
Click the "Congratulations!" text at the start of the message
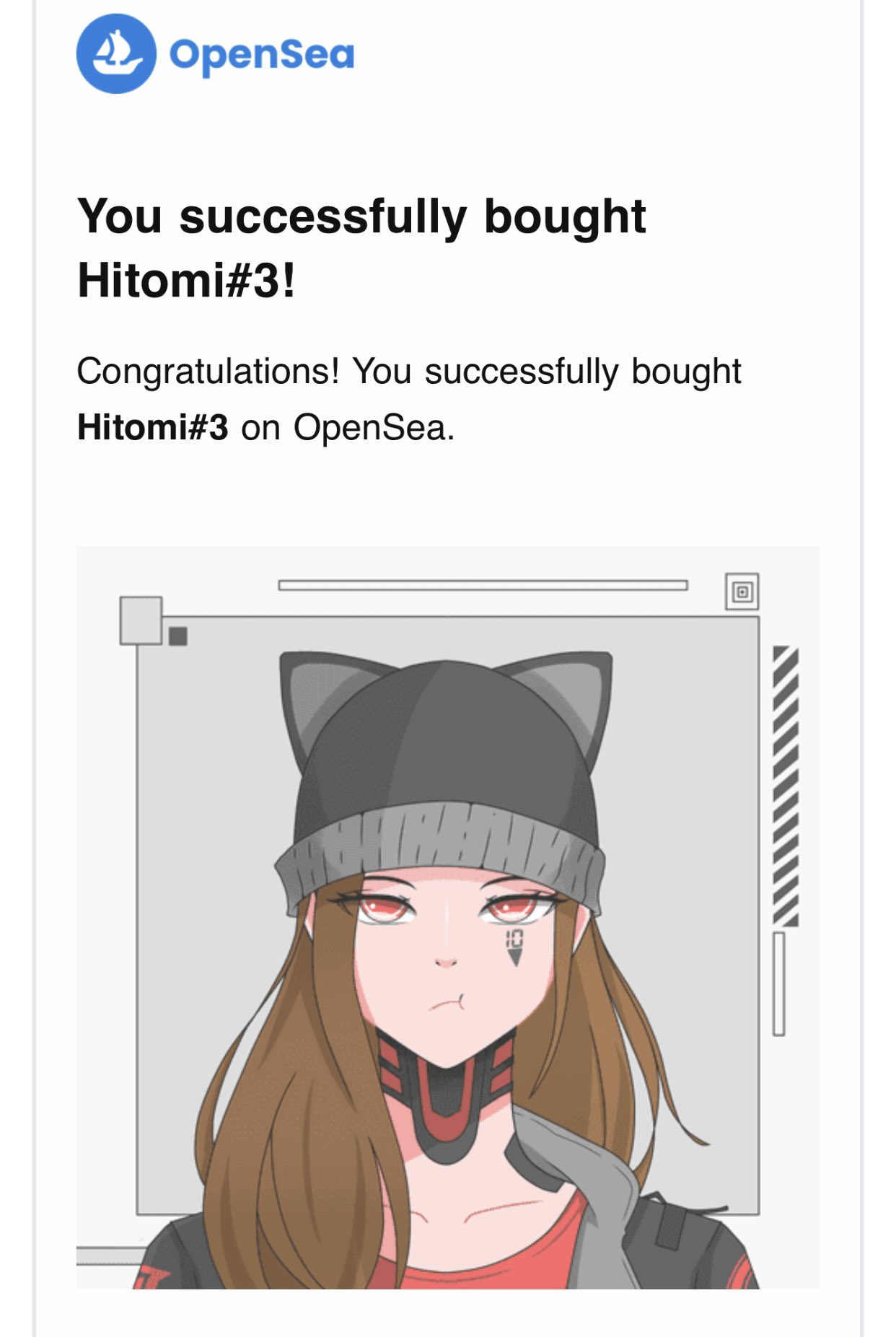208,372
